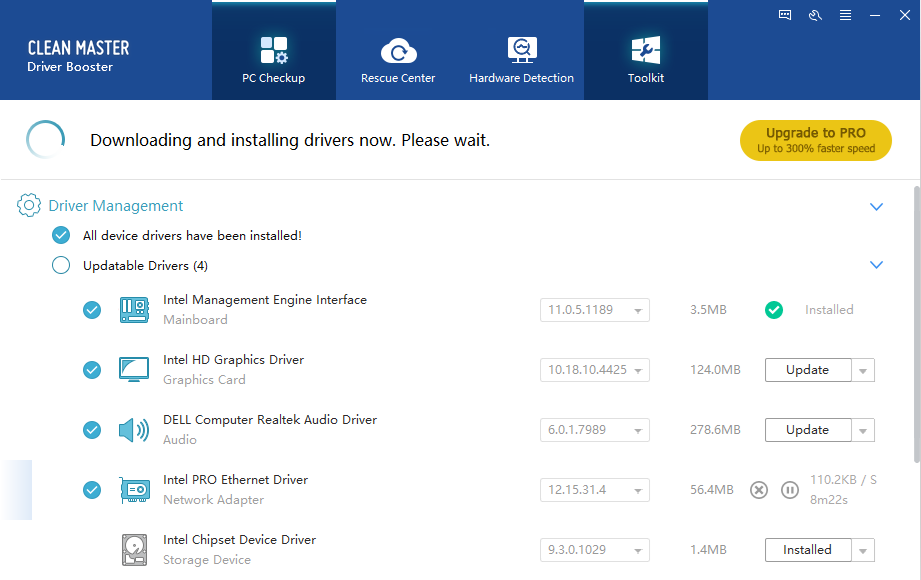The width and height of the screenshot is (921, 580).
Task: Click the Intel Chipset Device Driver name
Action: (x=240, y=539)
